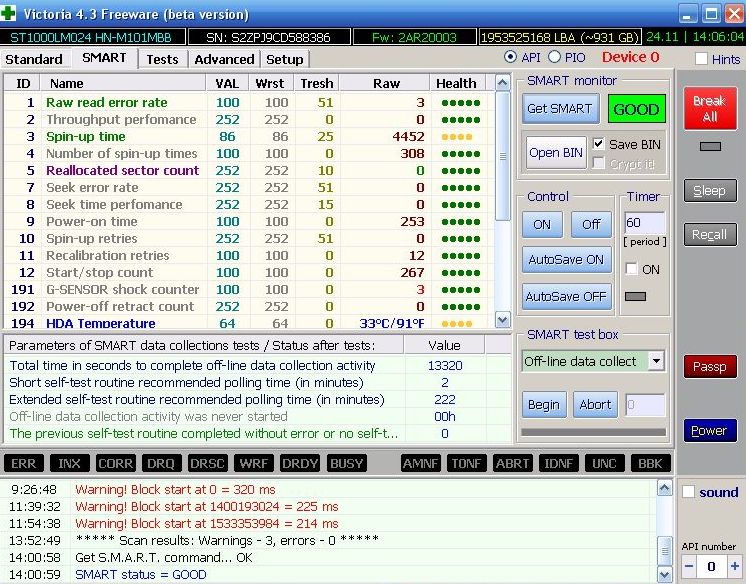Click the red Break All button
The height and width of the screenshot is (584, 746).
pos(710,109)
